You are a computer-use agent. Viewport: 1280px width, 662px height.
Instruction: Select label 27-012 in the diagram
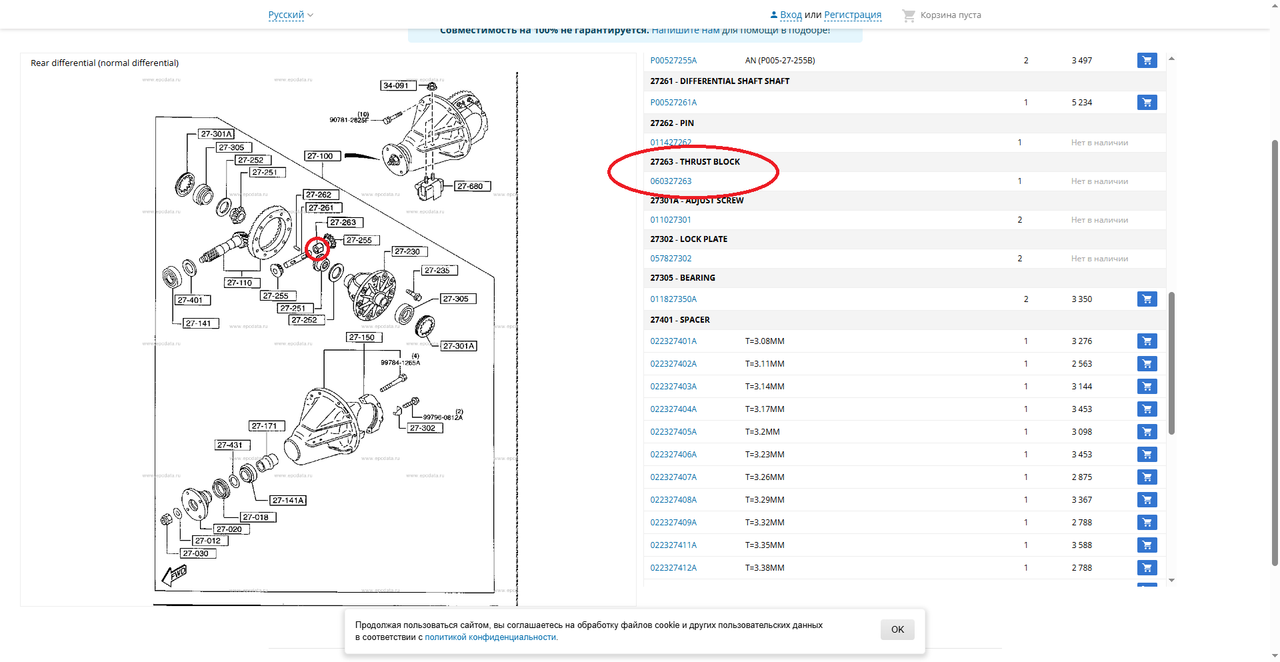pyautogui.click(x=208, y=541)
